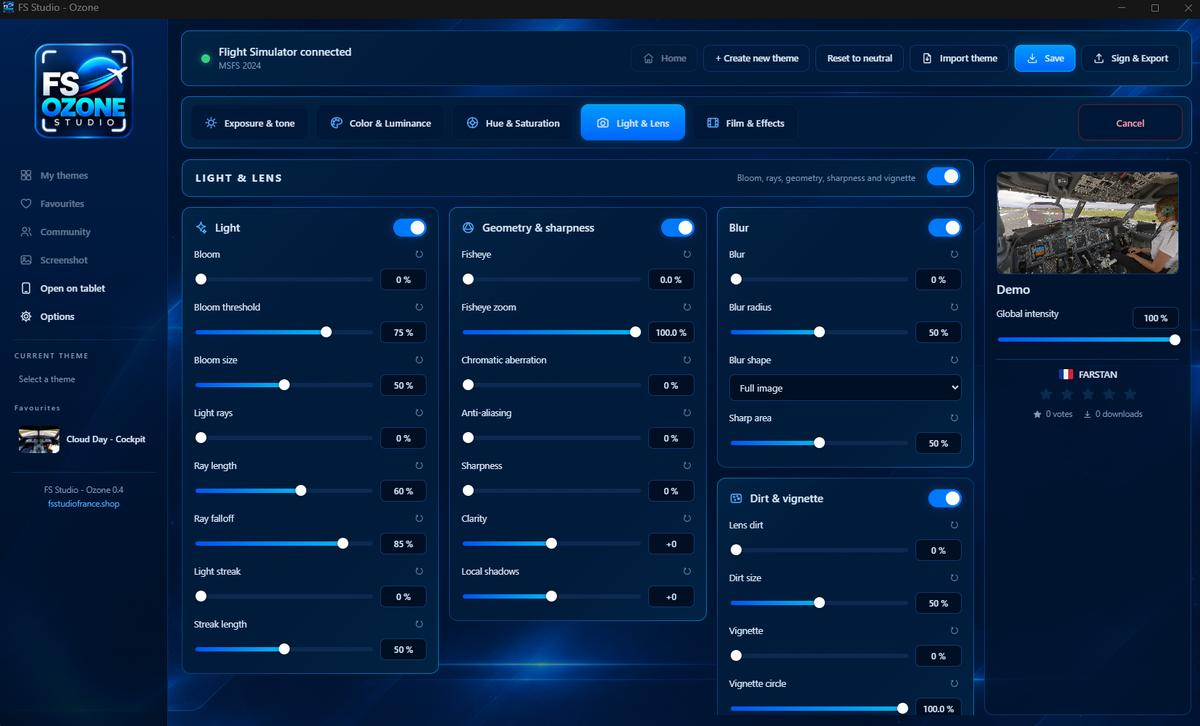Disable the Light section toggle
The image size is (1200, 726).
(x=409, y=228)
